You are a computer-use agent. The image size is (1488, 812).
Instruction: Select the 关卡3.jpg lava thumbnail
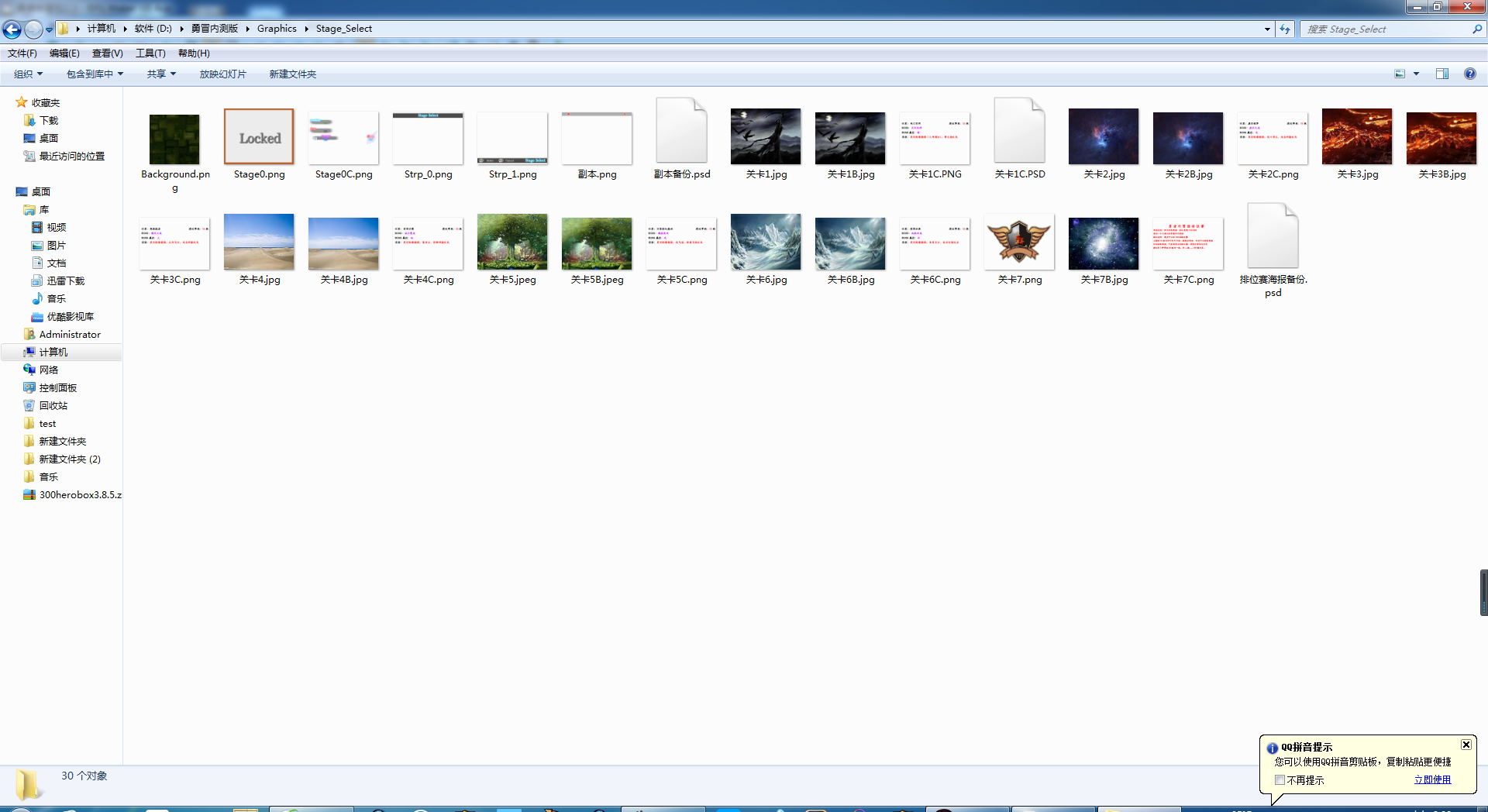[x=1357, y=136]
